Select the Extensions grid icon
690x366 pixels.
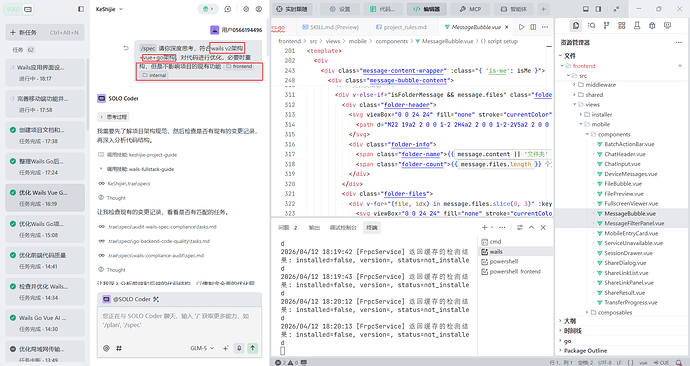coord(622,26)
